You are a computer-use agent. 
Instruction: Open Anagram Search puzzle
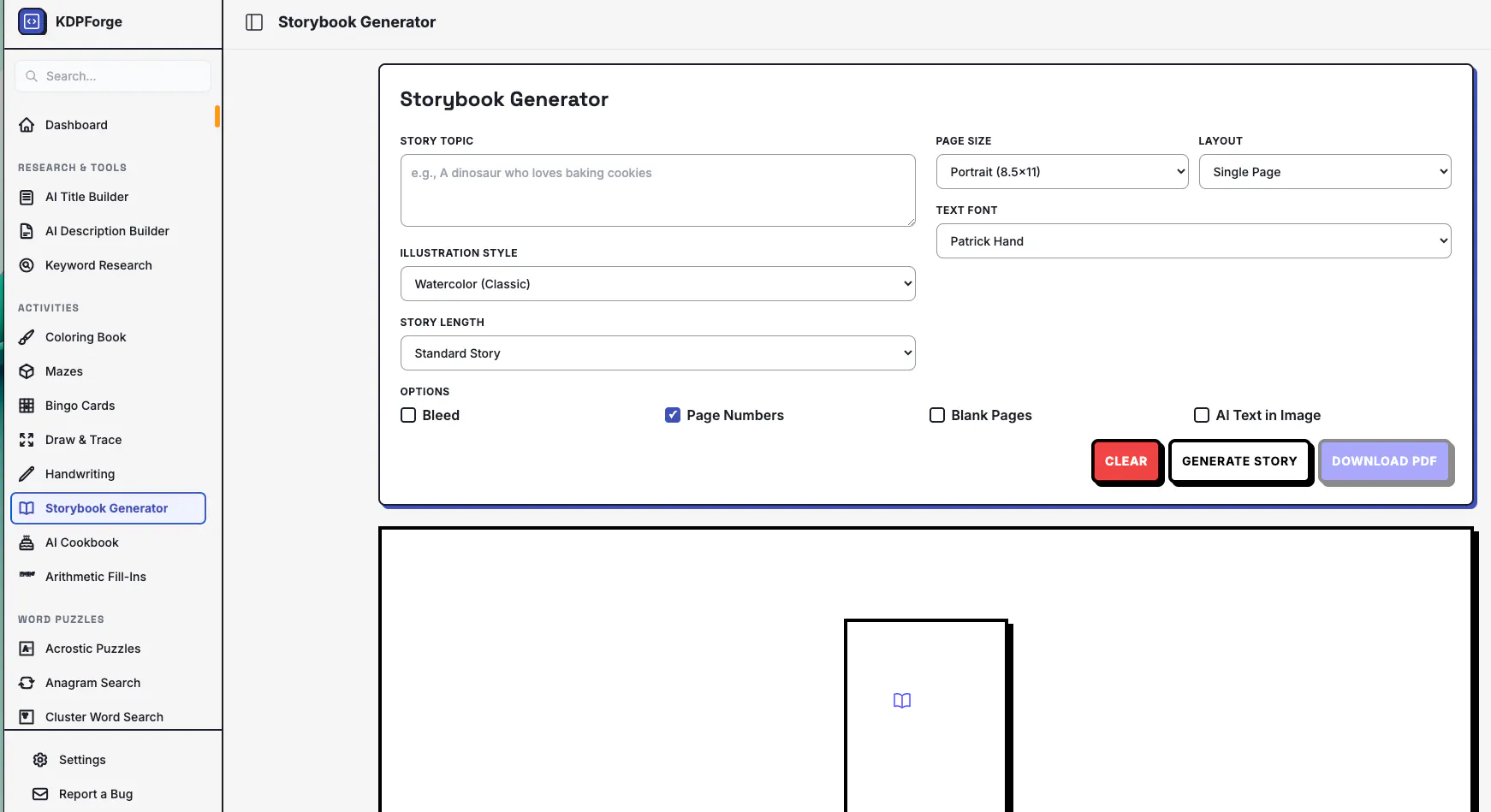tap(108, 683)
